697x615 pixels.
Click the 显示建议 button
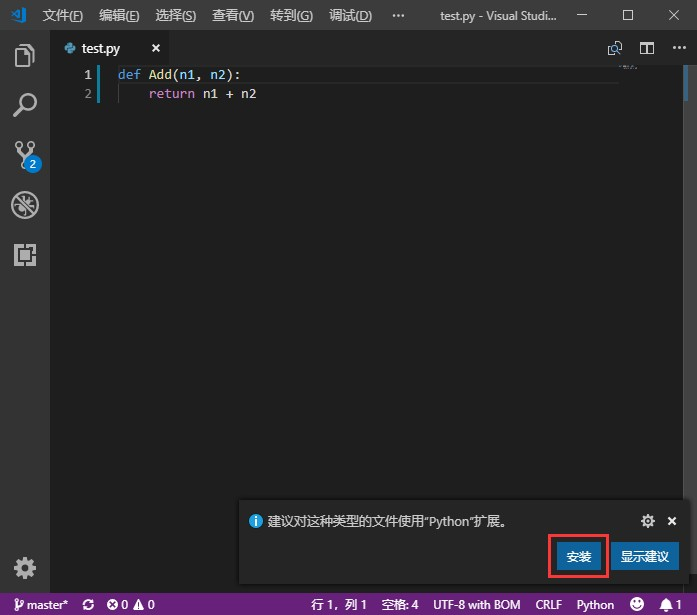coord(645,556)
